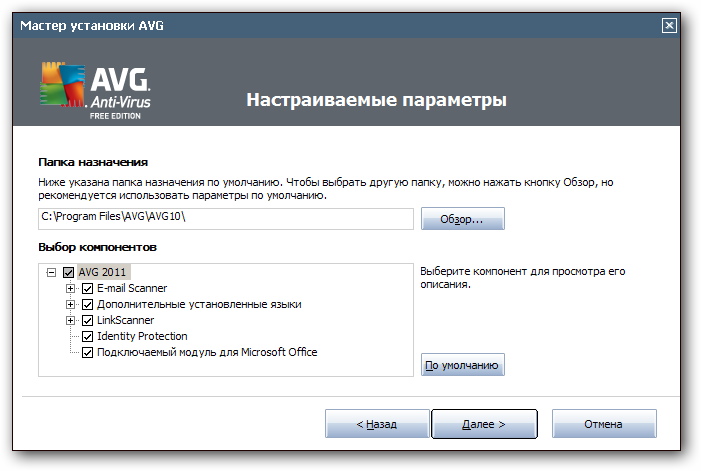The image size is (701, 471).
Task: Proceed with Далее > button
Action: click(x=484, y=424)
